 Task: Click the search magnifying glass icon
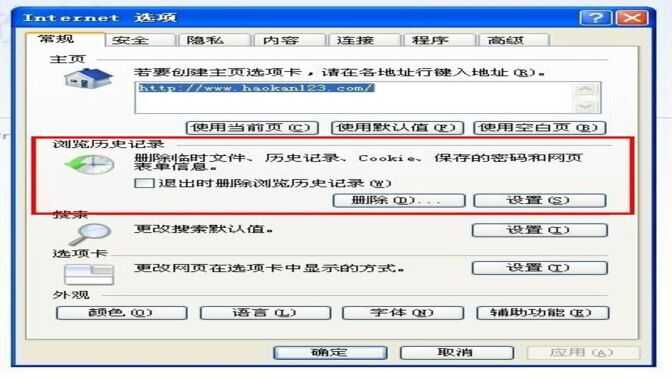click(91, 234)
